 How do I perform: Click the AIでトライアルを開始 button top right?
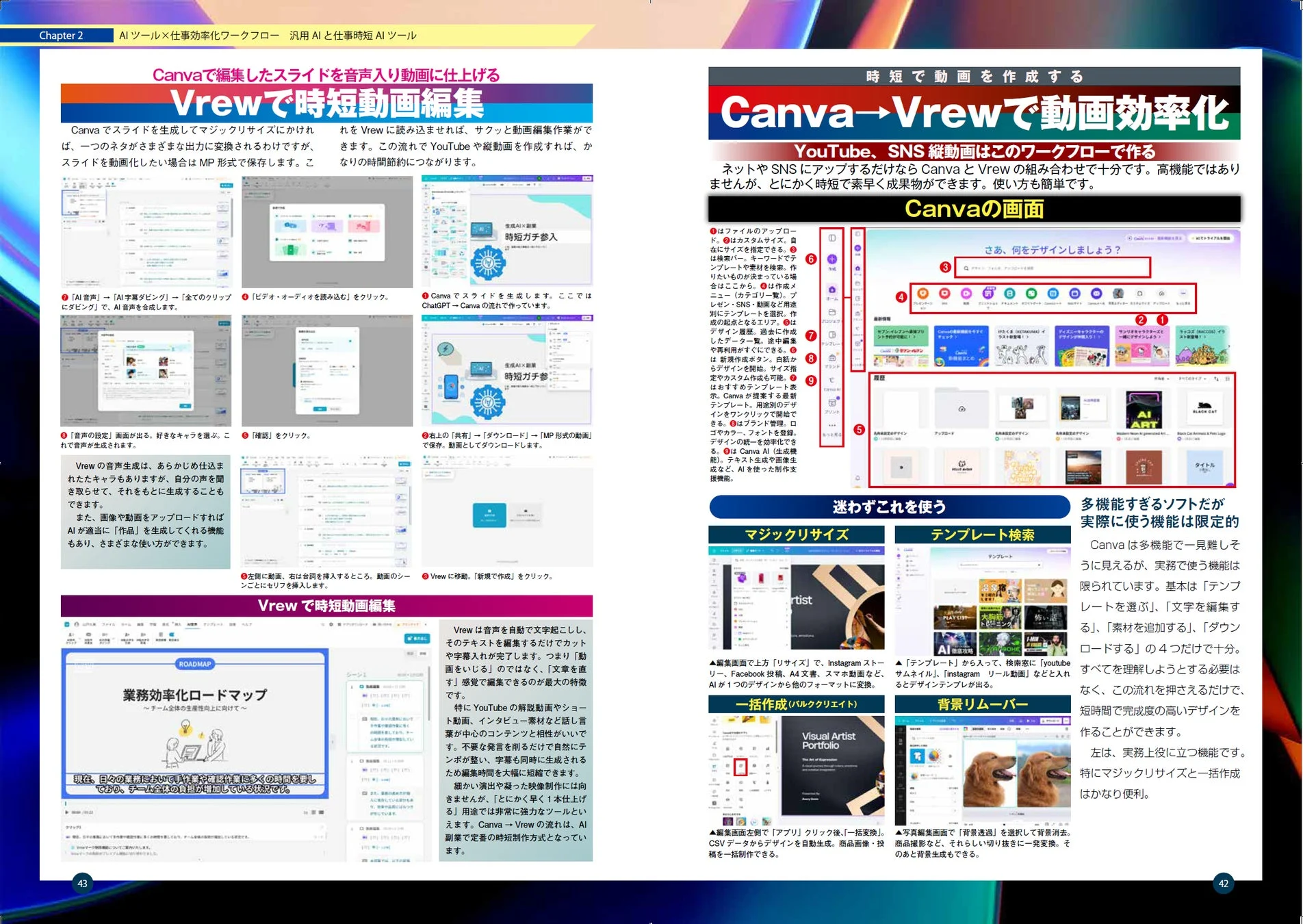tap(1213, 239)
